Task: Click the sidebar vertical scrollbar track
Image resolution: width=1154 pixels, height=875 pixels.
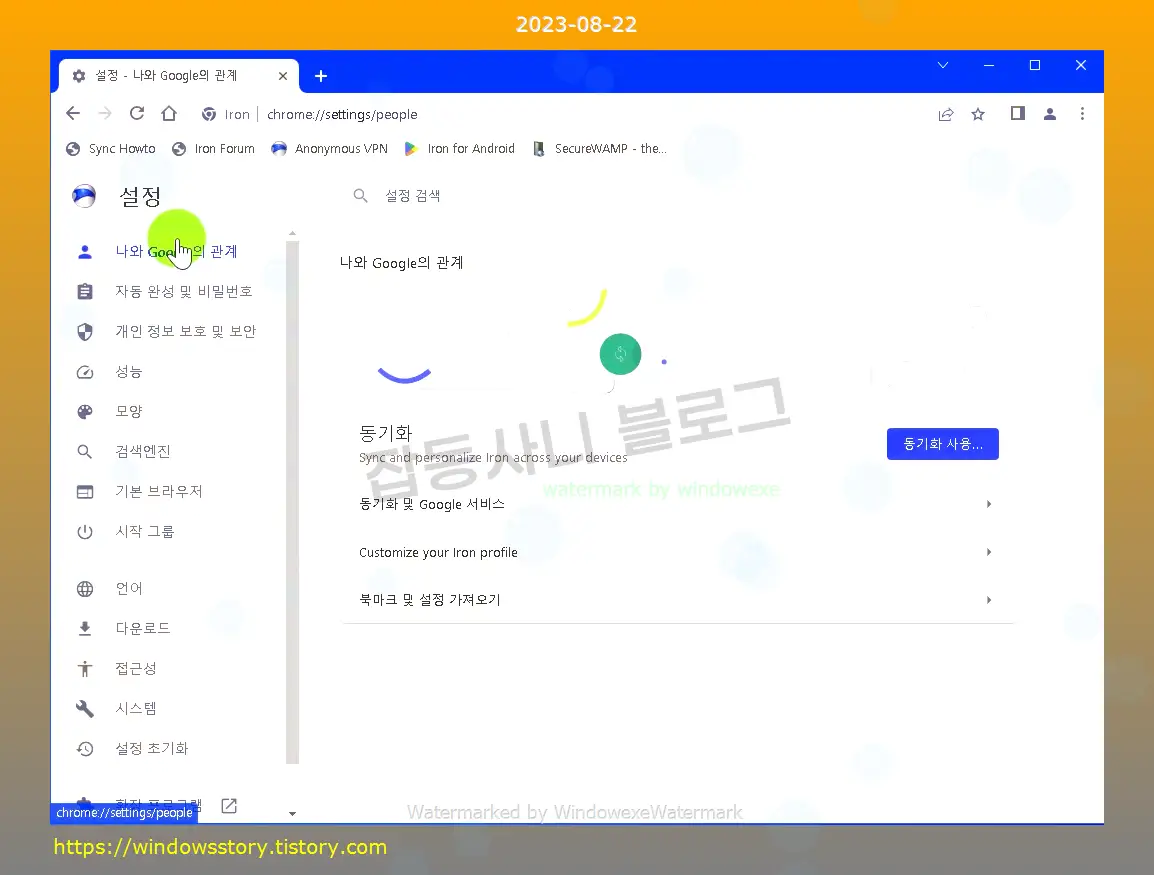Action: (292, 502)
